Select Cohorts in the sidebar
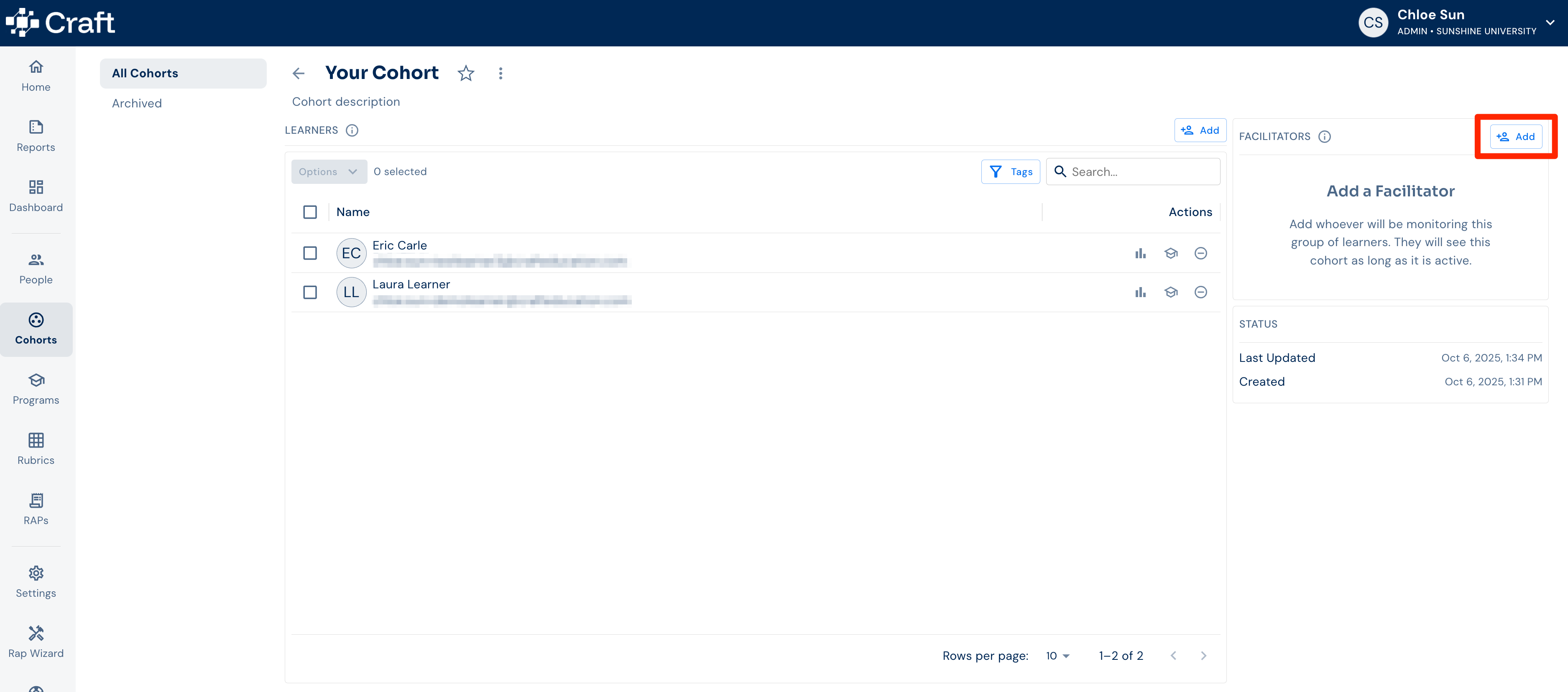 tap(36, 329)
